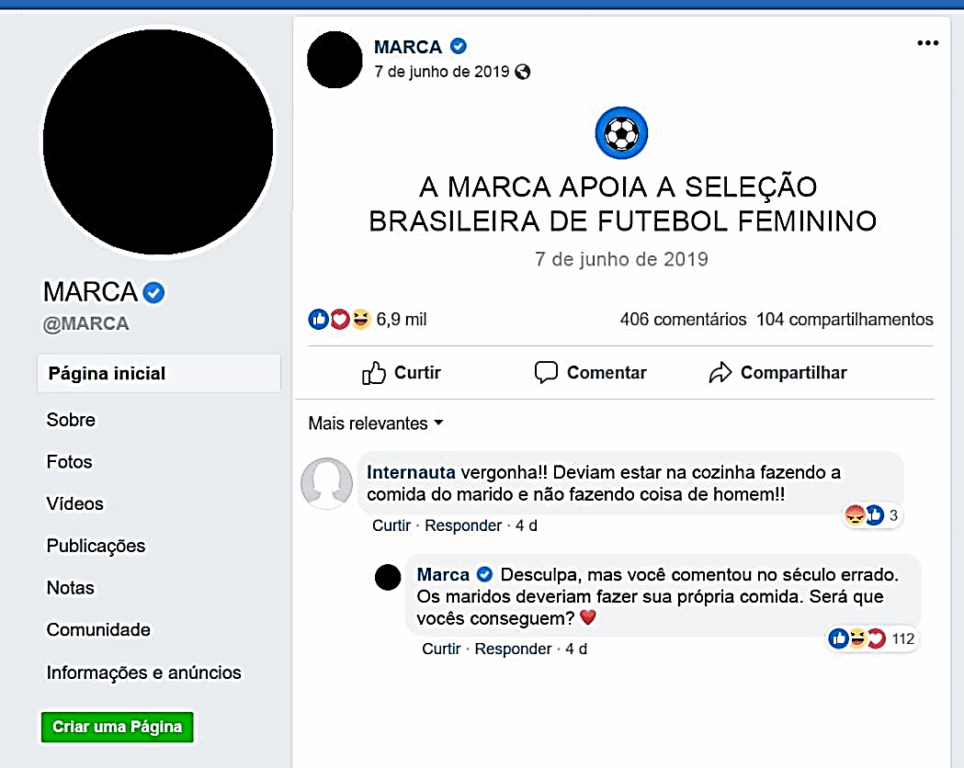Click the globe privacy icon near post date
964x768 pixels.
[524, 72]
